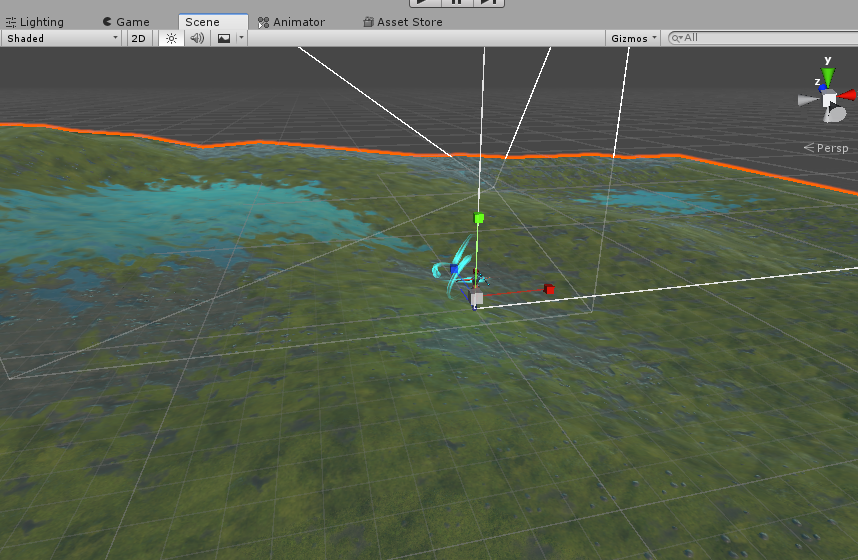
Task: Open the Gizmos dropdown menu
Action: point(633,38)
